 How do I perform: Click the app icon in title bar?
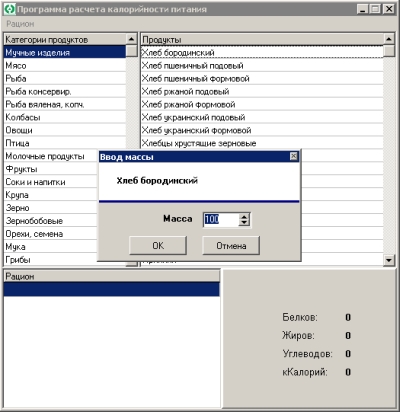click(x=10, y=9)
